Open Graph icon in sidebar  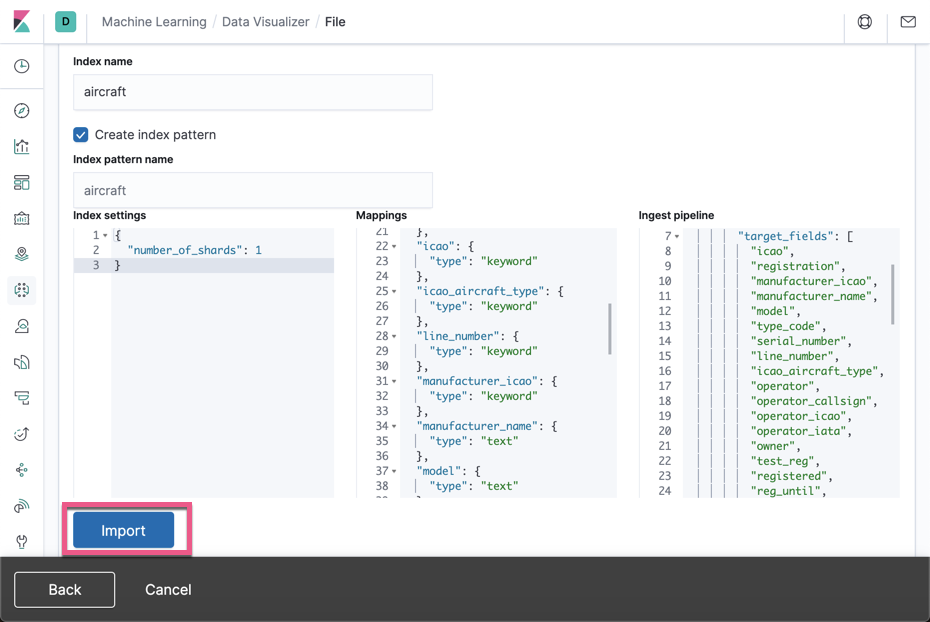pos(21,470)
